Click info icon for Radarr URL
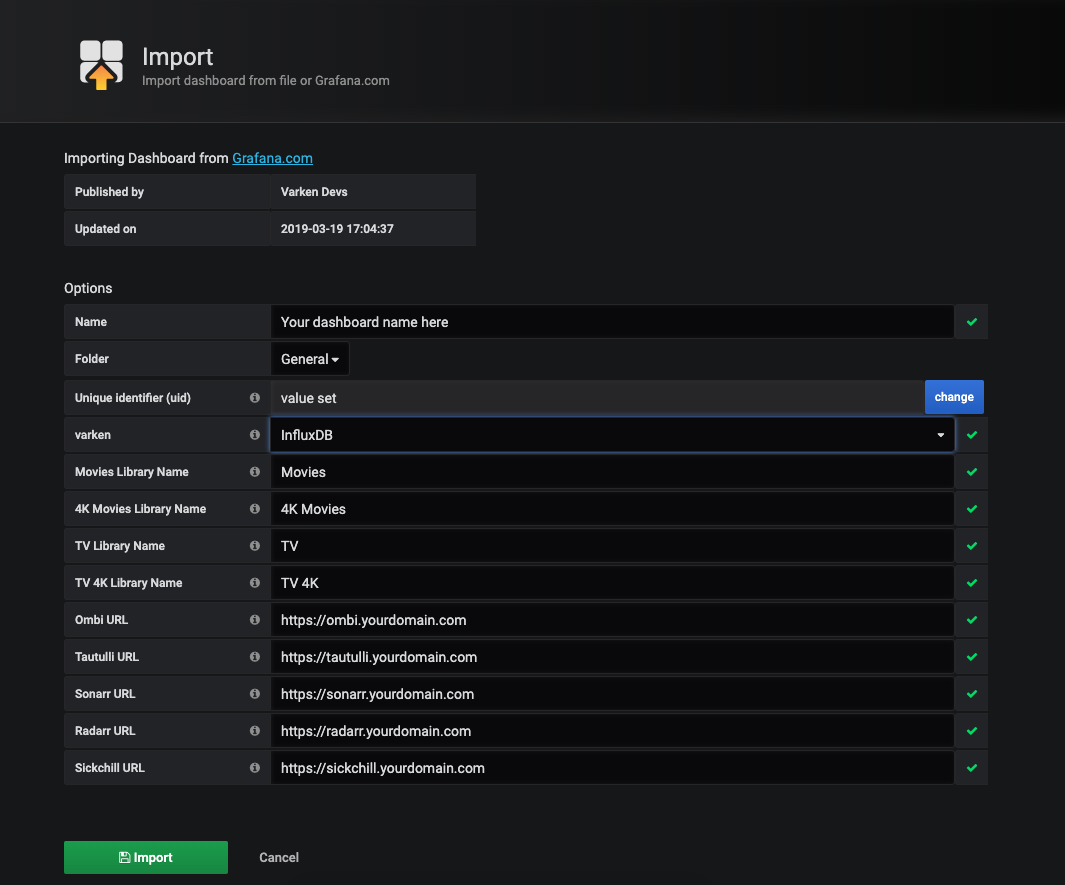 point(255,731)
